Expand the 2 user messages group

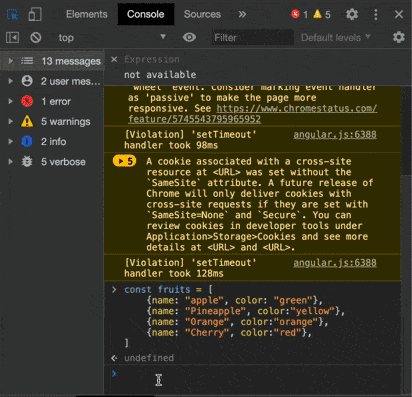pyautogui.click(x=10, y=81)
